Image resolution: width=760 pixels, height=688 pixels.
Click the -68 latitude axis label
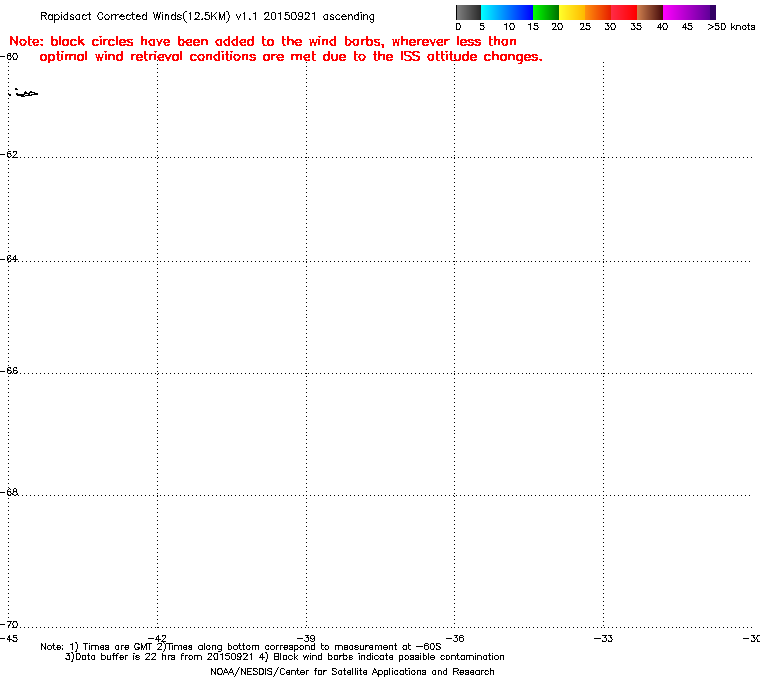coord(9,492)
